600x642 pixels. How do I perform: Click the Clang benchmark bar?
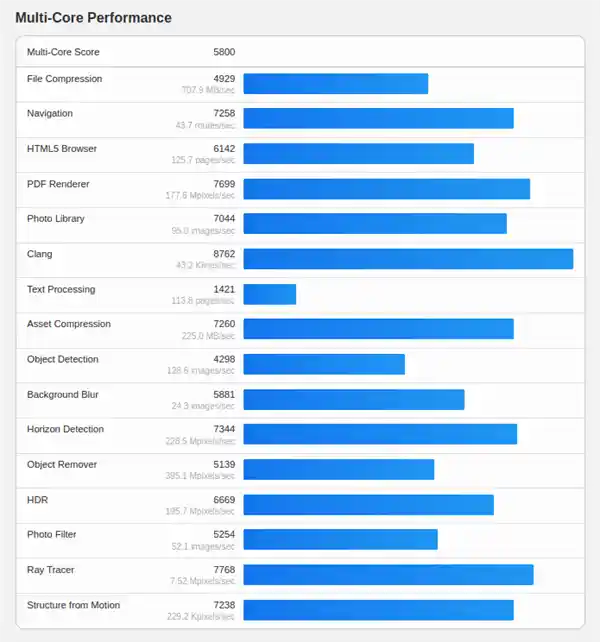tap(408, 259)
